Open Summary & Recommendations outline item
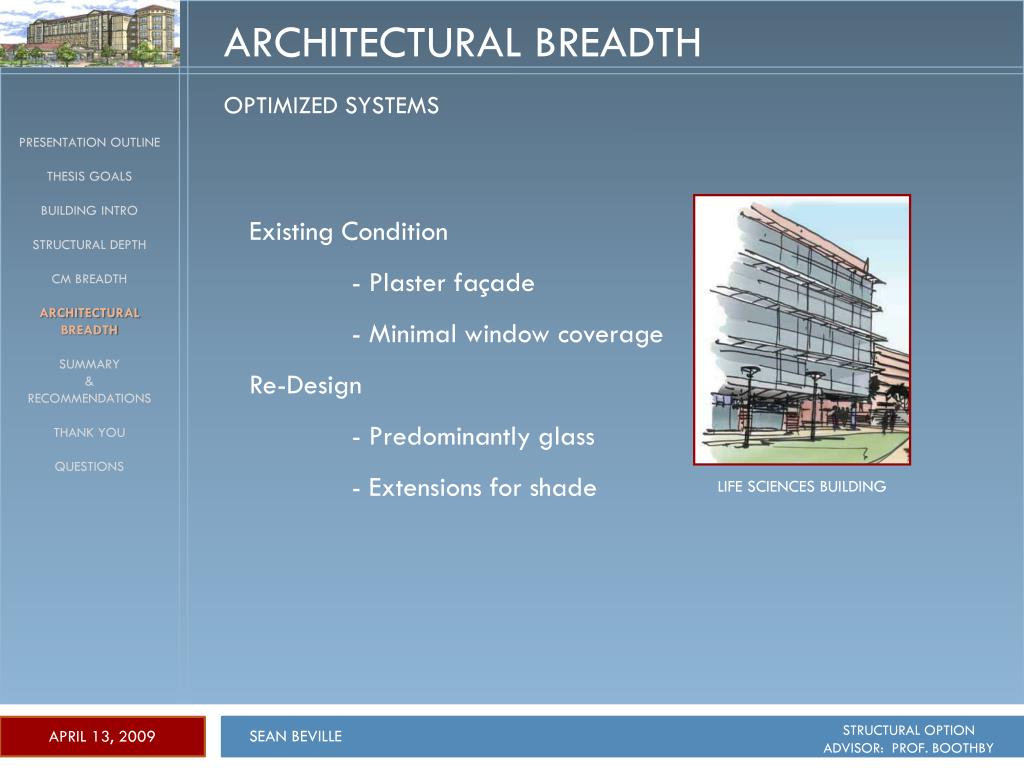 [x=89, y=381]
